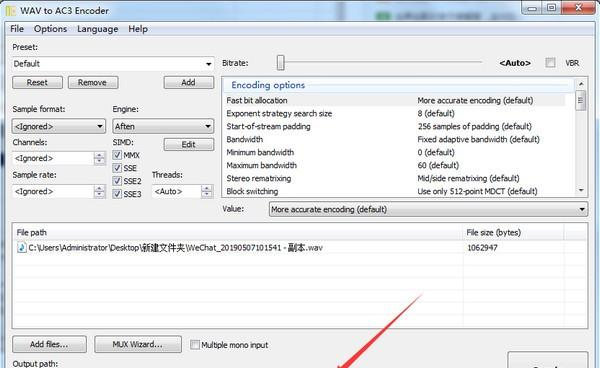Minimize the WAV to AC3 Encoder window
The width and height of the screenshot is (600, 368).
(532, 8)
